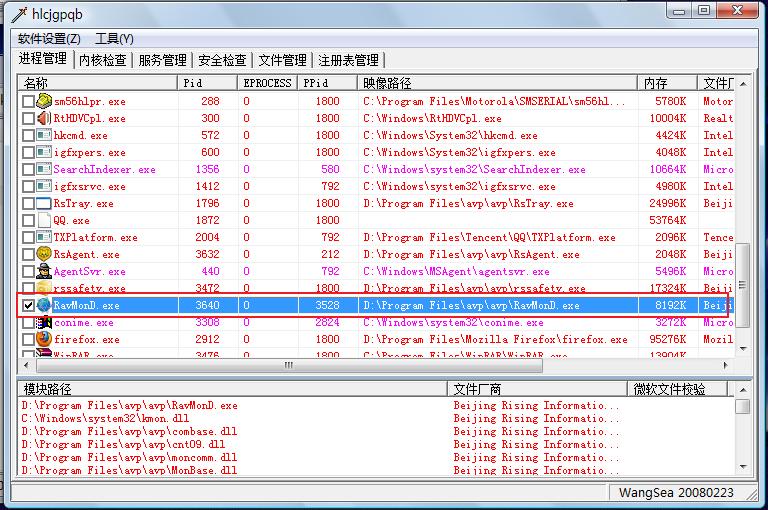Click the firefox.exe Firefox icon

coord(44,339)
